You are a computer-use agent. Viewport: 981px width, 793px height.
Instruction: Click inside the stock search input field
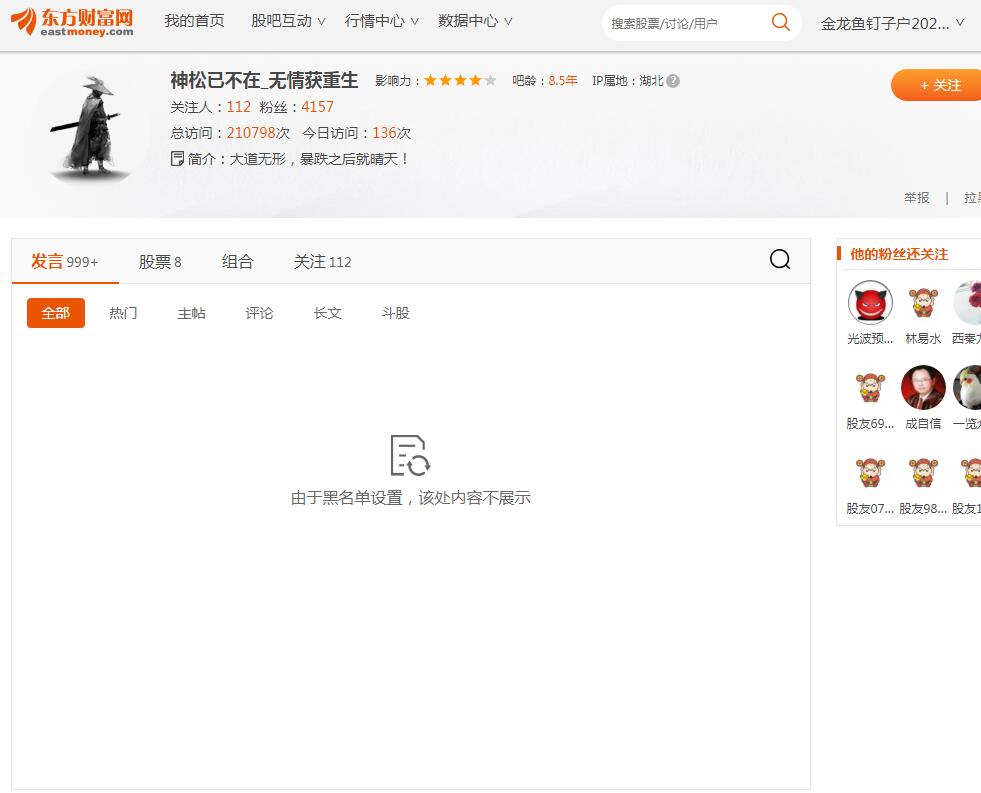point(680,21)
